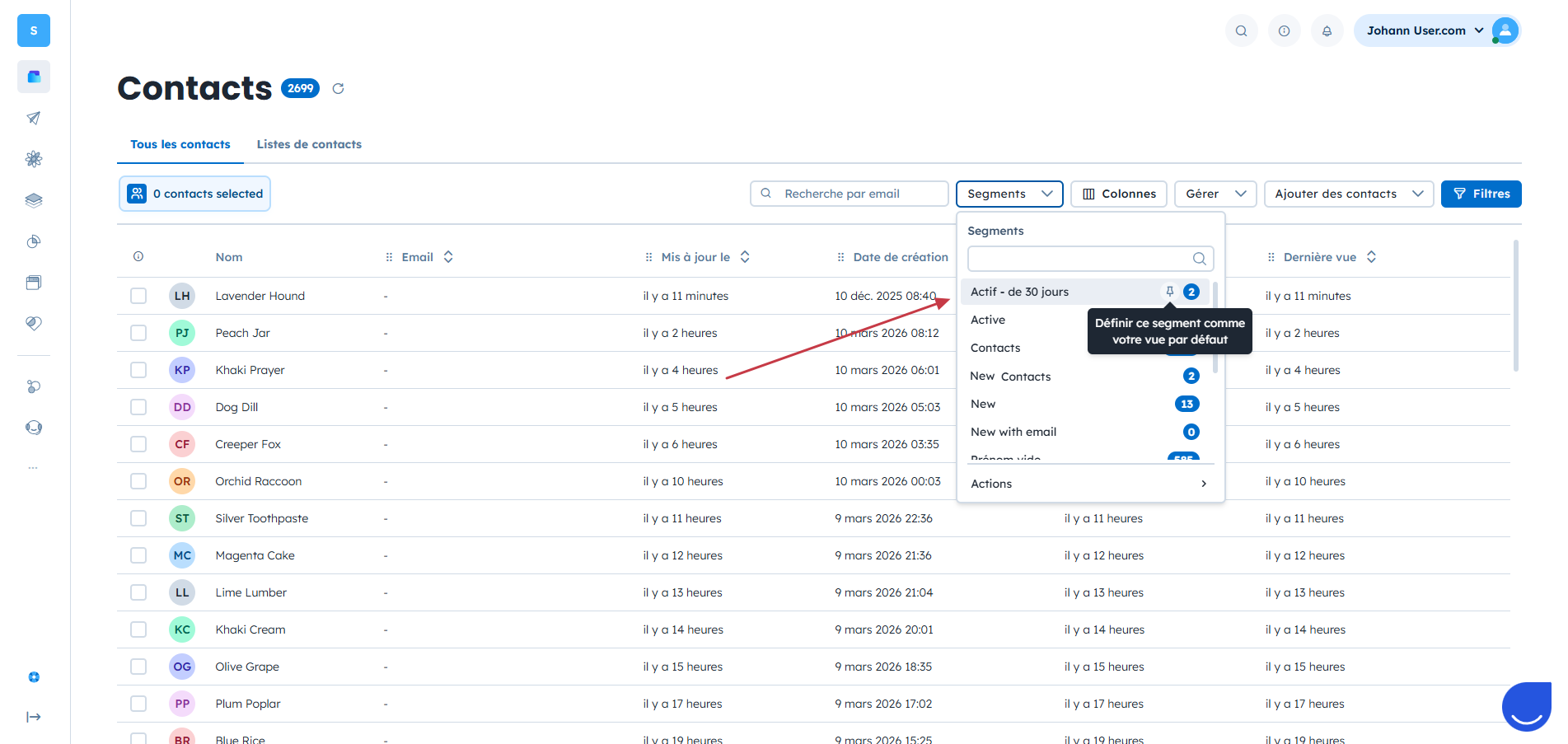Open the sidebar icon above the headset
Image resolution: width=1568 pixels, height=744 pixels.
click(34, 386)
